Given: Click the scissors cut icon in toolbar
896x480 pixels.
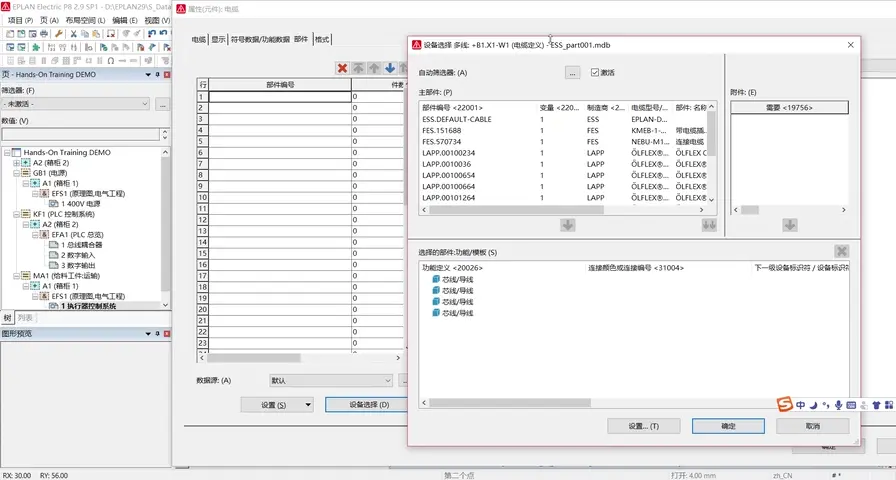Looking at the screenshot, I should 73,34.
